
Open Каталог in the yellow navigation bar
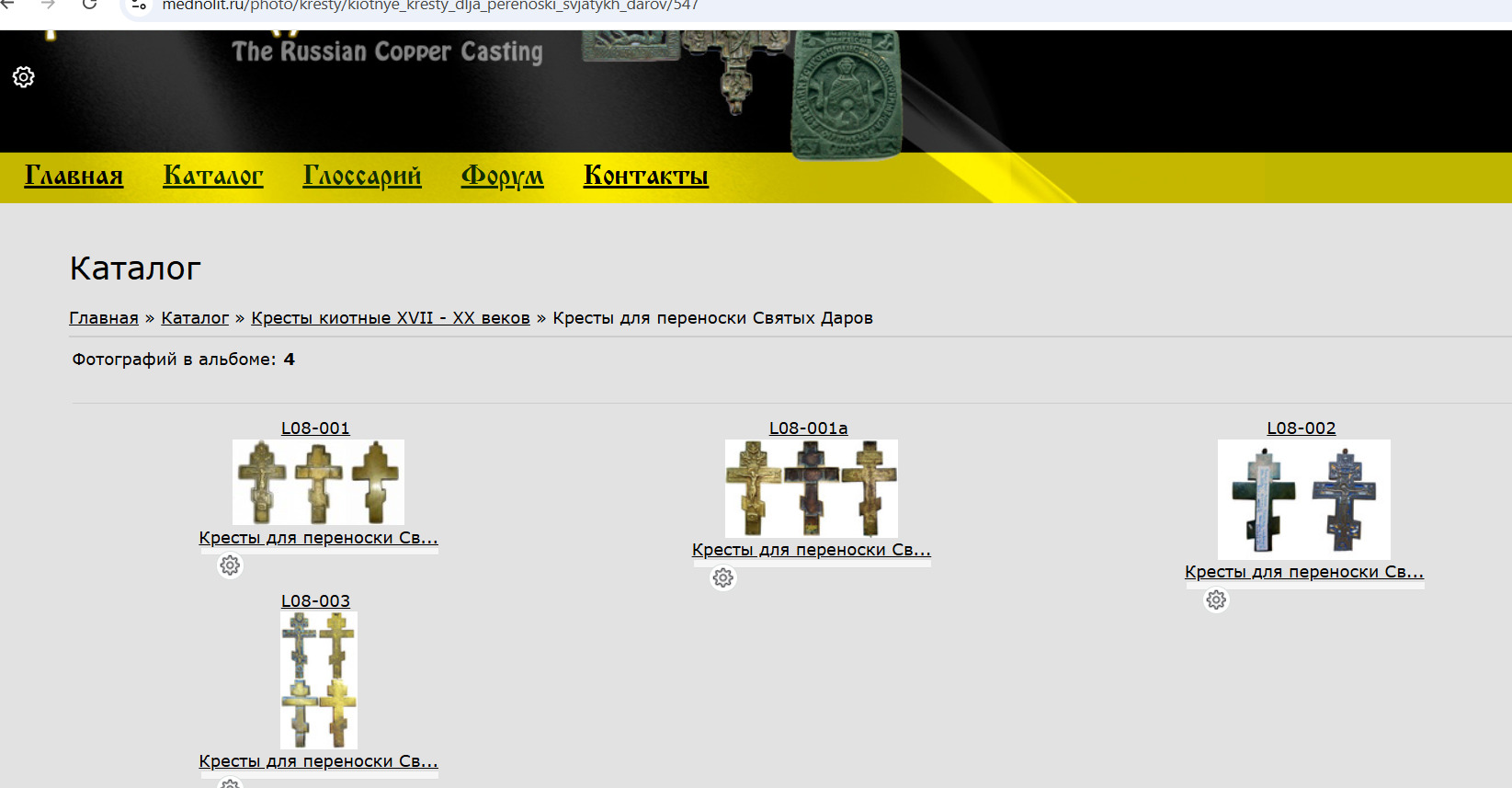pyautogui.click(x=213, y=176)
